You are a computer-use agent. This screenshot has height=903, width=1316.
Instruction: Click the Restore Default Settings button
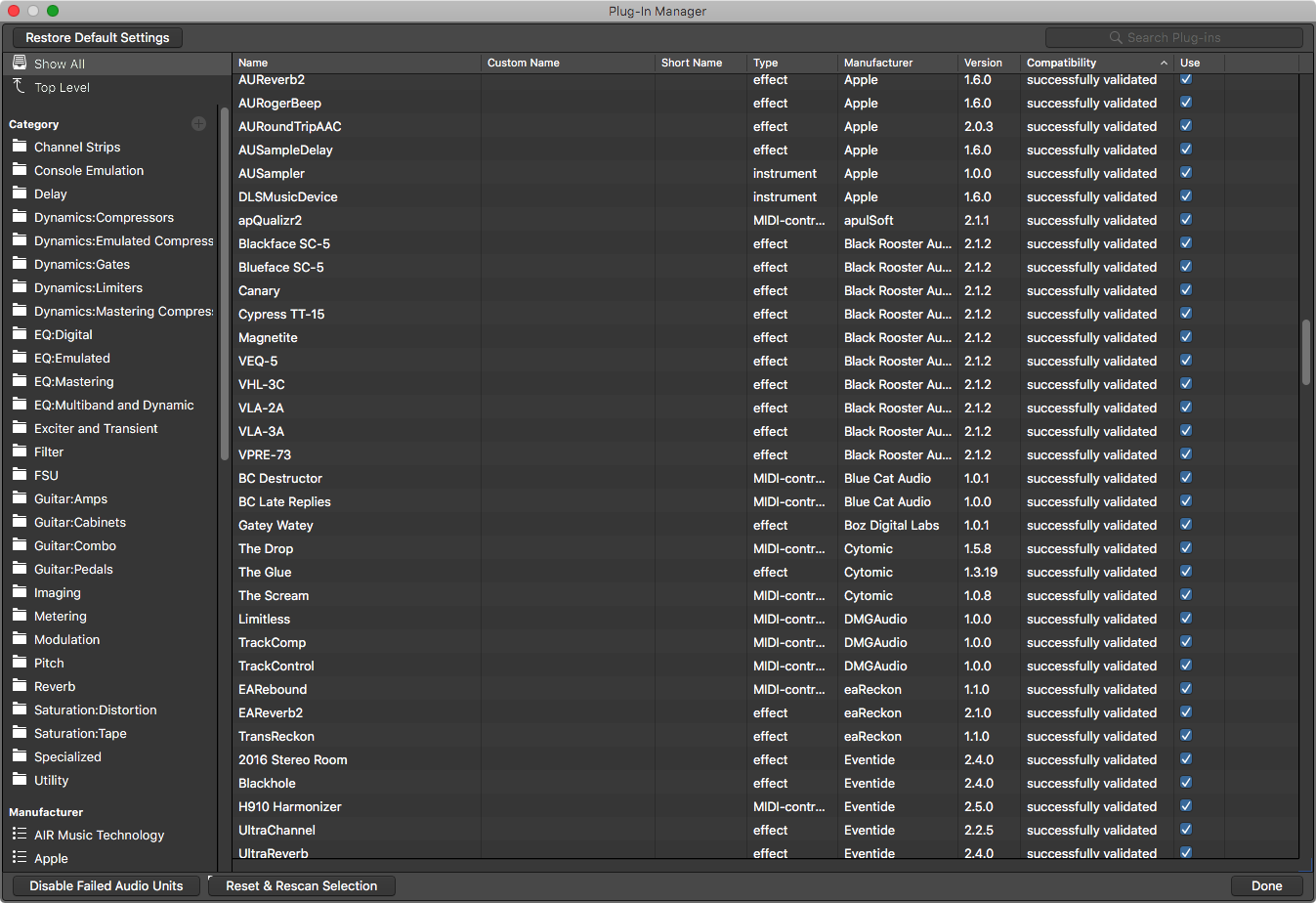(95, 37)
